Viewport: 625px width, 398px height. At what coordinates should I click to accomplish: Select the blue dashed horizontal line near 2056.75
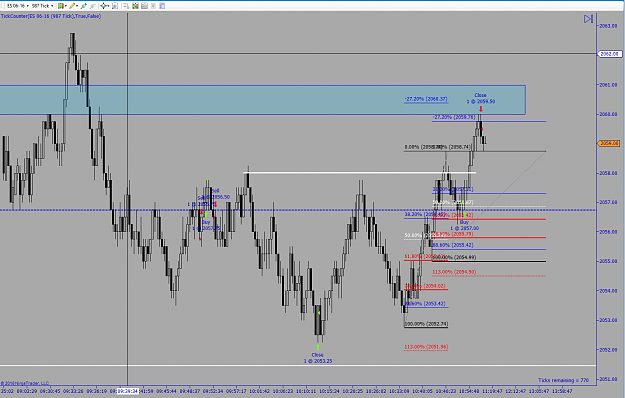298,210
